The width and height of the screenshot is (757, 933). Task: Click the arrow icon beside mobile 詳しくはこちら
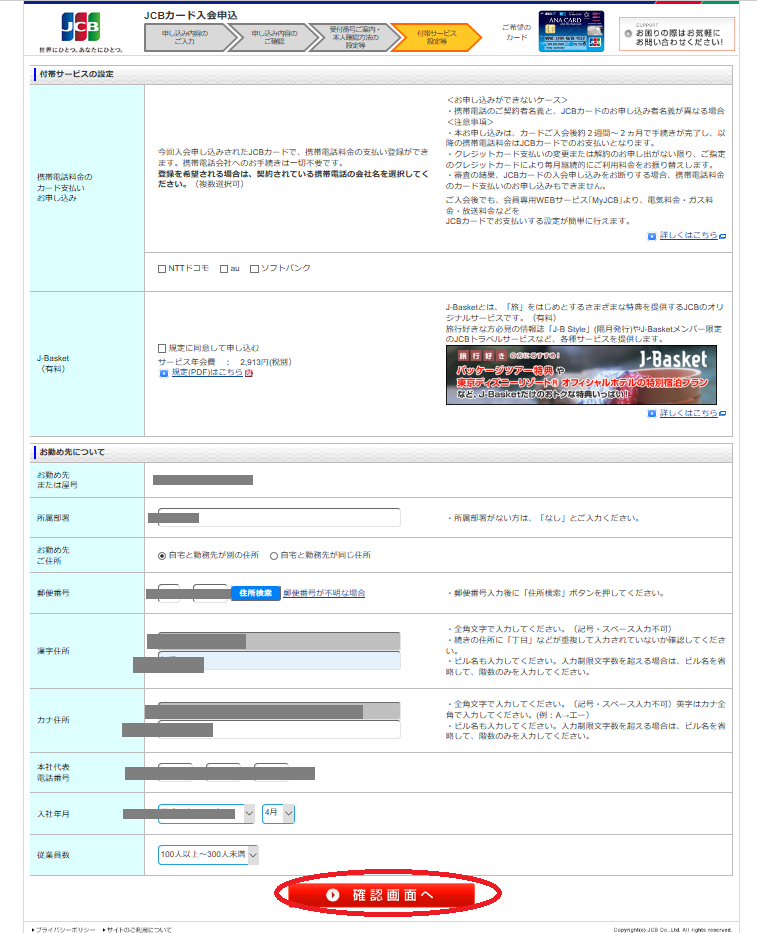coord(652,236)
